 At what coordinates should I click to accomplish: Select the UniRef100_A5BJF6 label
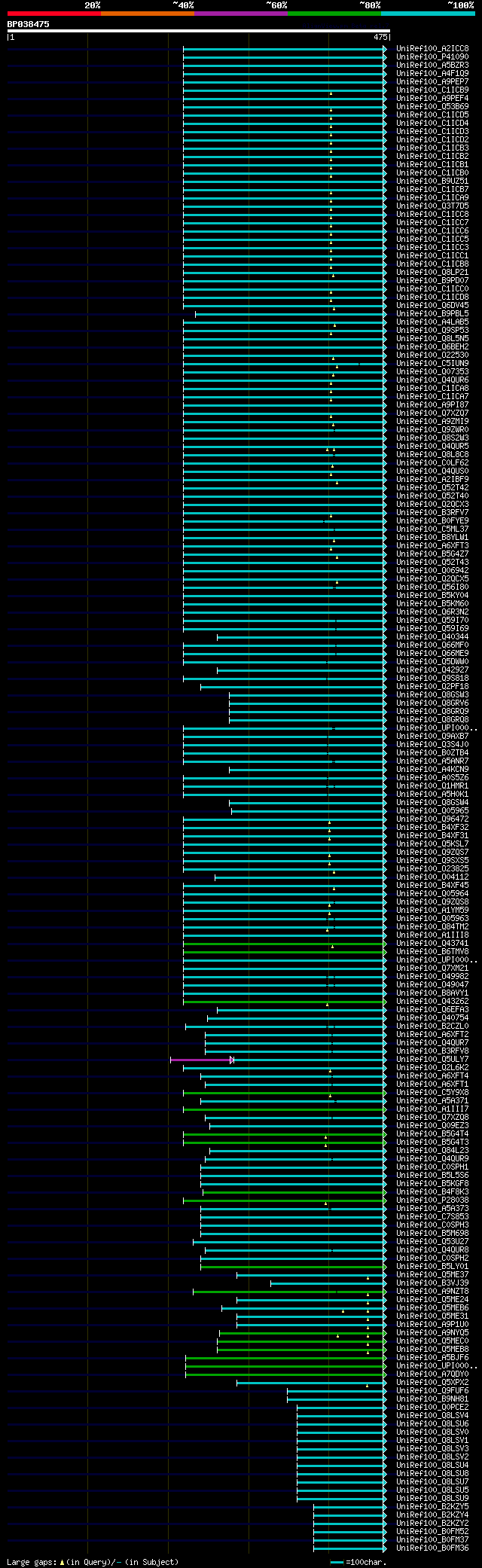[432, 1358]
